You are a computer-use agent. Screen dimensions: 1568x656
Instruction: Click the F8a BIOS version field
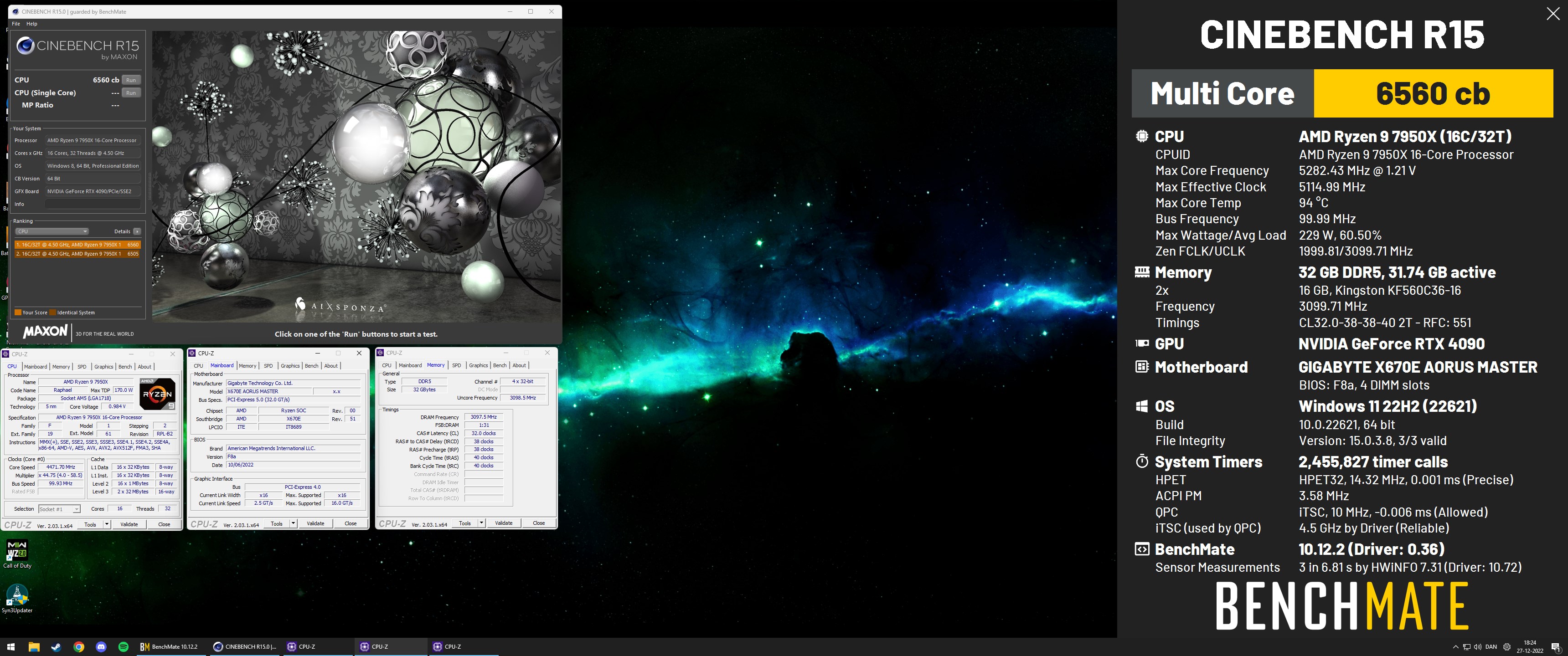(294, 456)
